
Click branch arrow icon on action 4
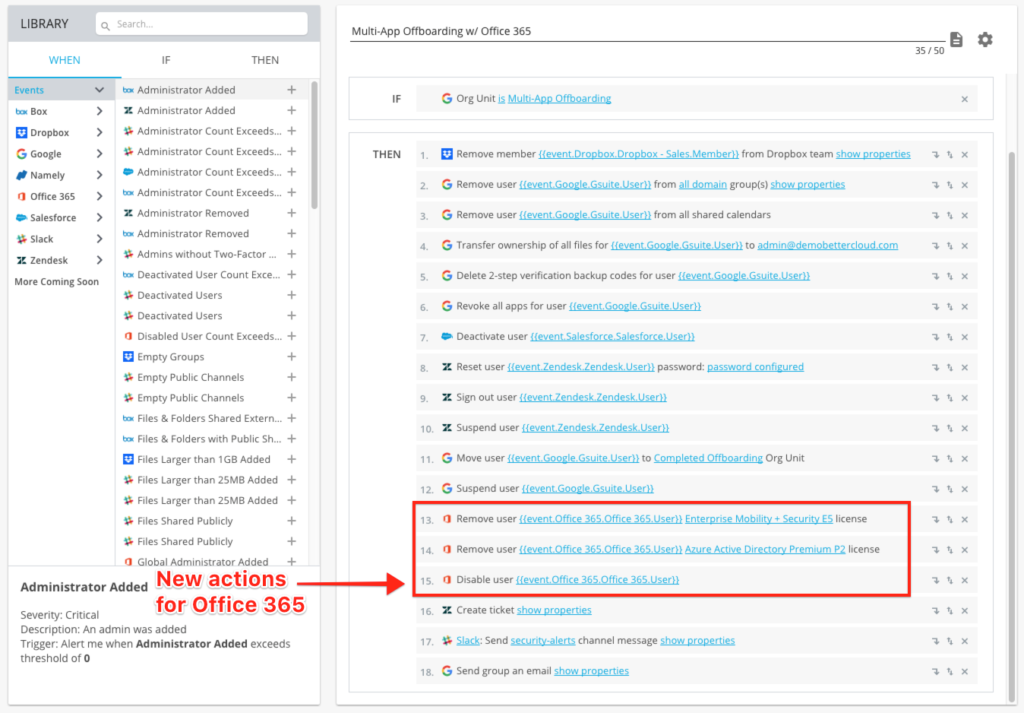[x=935, y=246]
